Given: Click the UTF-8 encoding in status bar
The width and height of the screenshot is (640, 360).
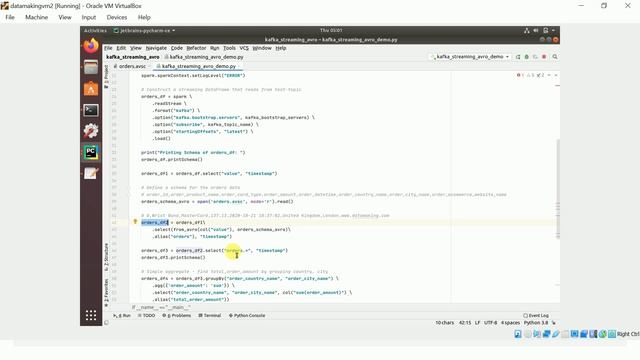Looking at the screenshot, I should pyautogui.click(x=491, y=322).
